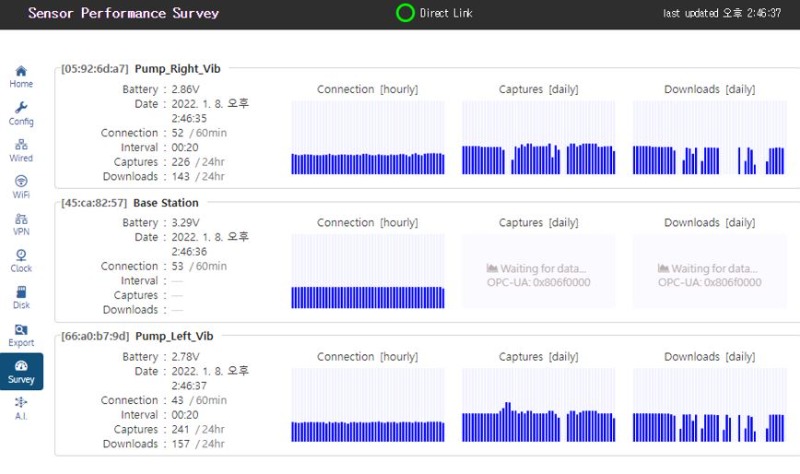
Task: Open the VPN icon in sidebar
Action: [x=21, y=219]
